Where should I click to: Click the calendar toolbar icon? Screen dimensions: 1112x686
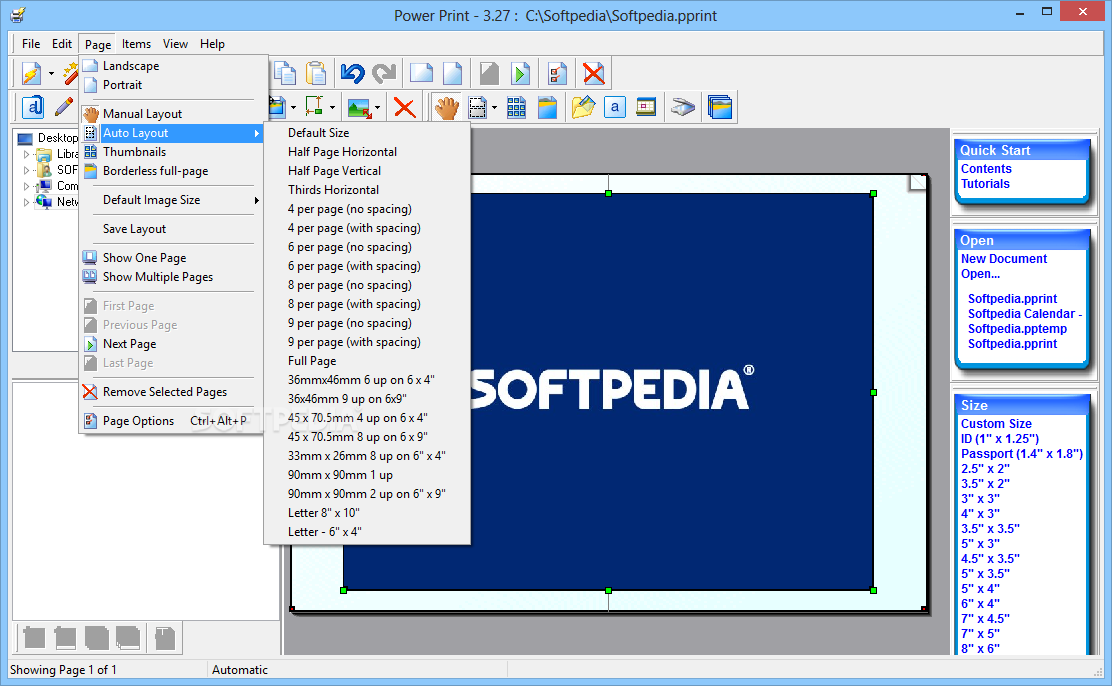tap(646, 107)
